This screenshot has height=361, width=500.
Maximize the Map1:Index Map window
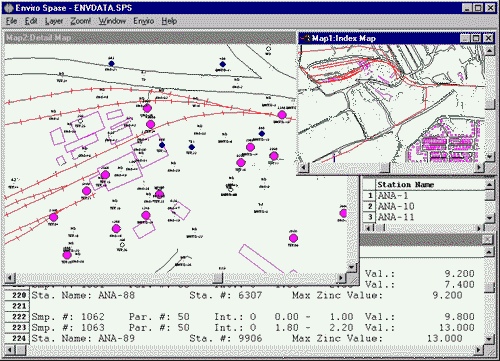(x=476, y=38)
